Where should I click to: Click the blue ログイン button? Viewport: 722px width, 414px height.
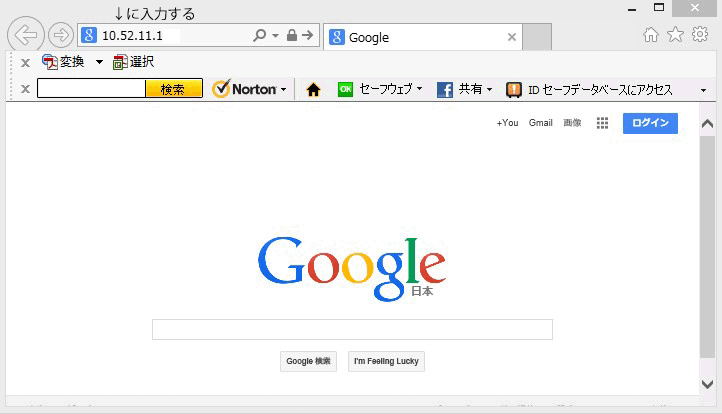tap(650, 123)
